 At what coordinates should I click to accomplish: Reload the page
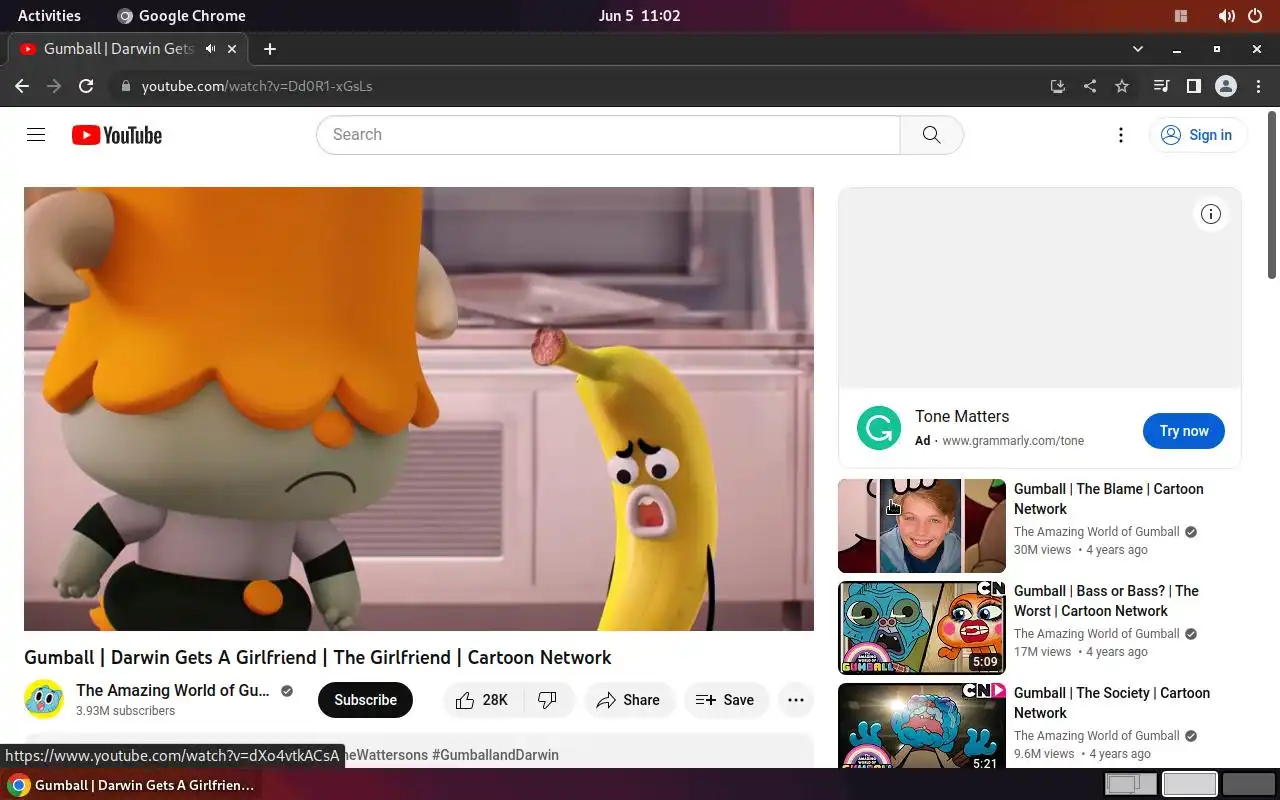point(86,86)
